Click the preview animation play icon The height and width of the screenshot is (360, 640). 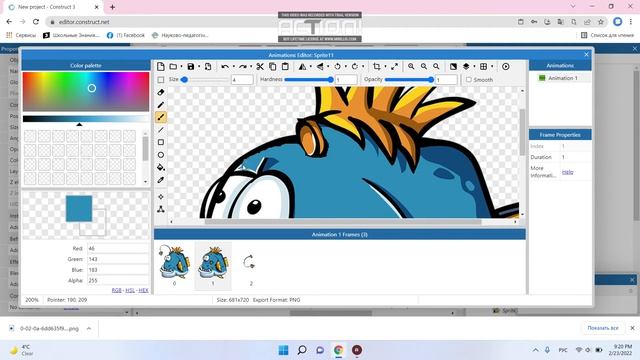click(x=506, y=67)
